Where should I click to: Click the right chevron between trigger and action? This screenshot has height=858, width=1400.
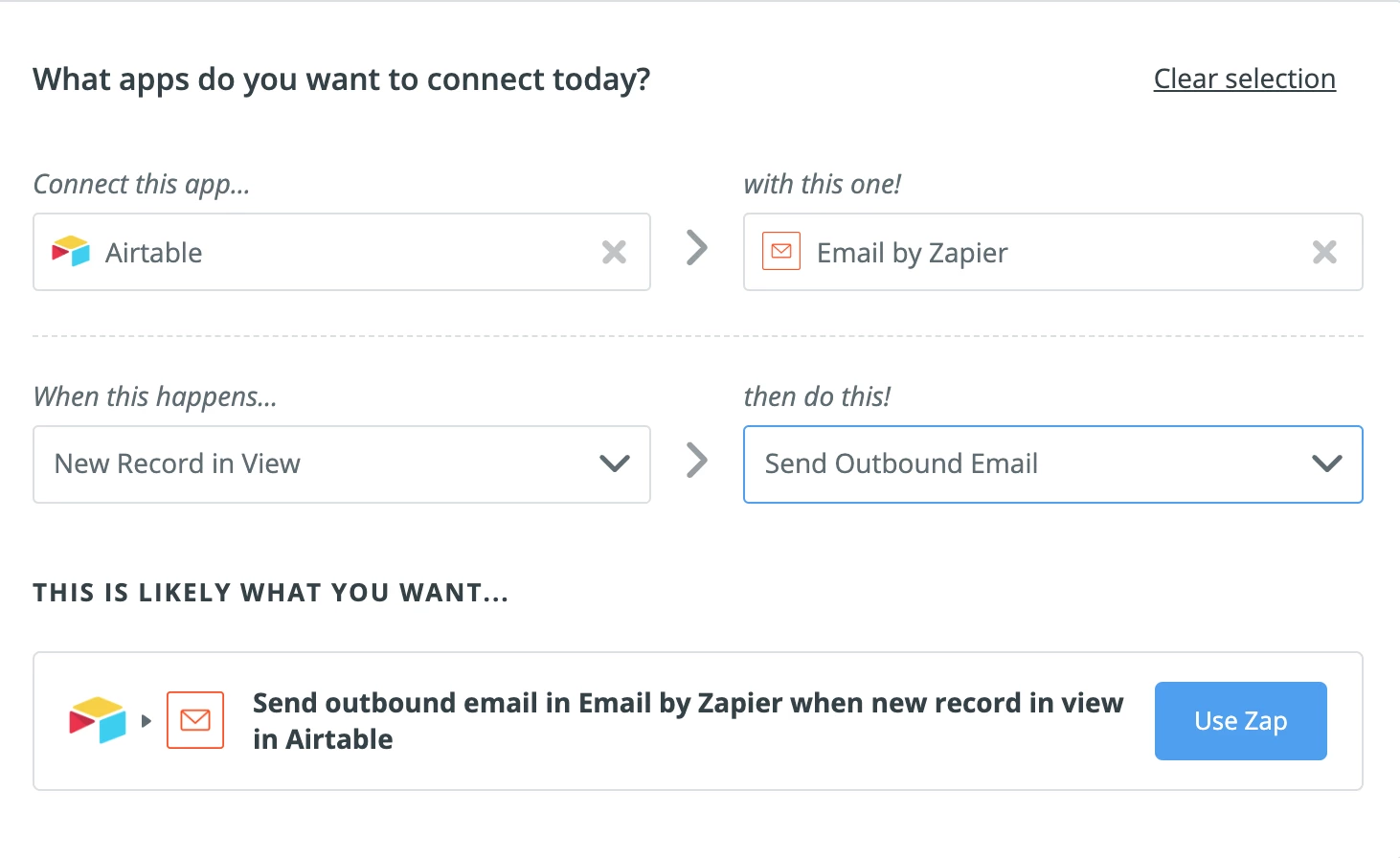[697, 461]
